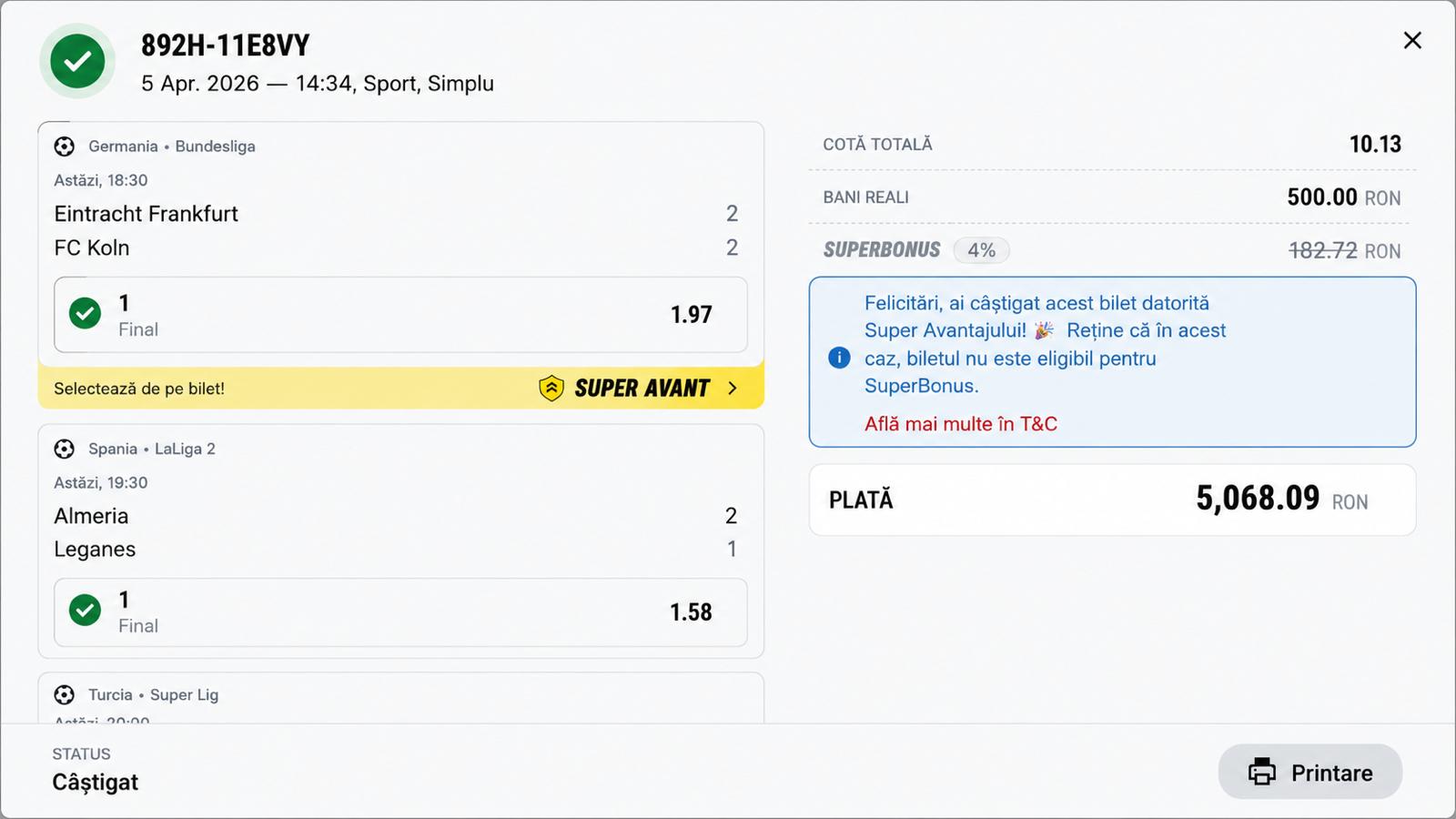The width and height of the screenshot is (1456, 819).
Task: Click the Plată 5,068.09 RON box
Action: [x=1112, y=500]
